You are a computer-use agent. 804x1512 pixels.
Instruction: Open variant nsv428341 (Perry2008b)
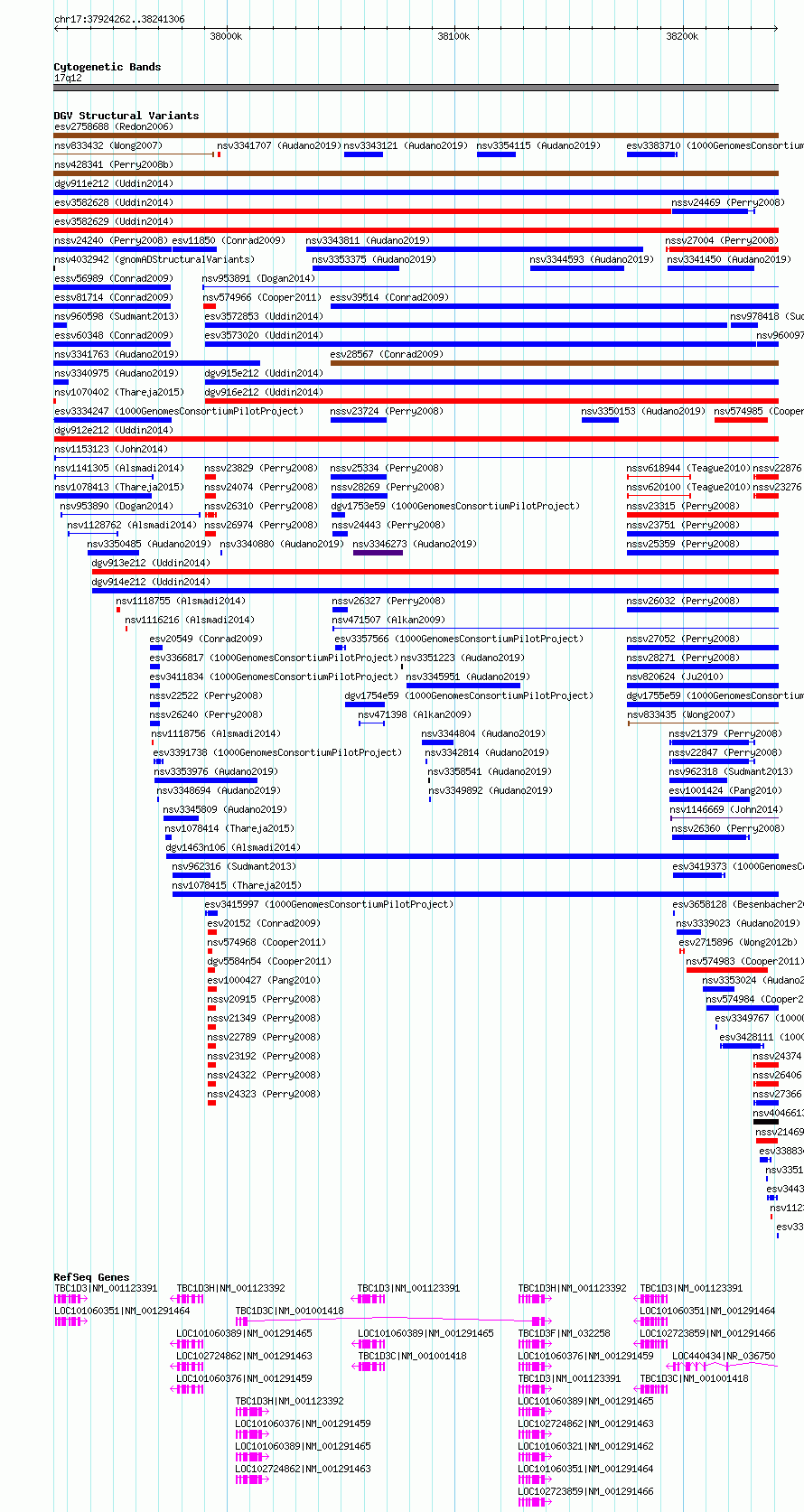click(x=113, y=164)
